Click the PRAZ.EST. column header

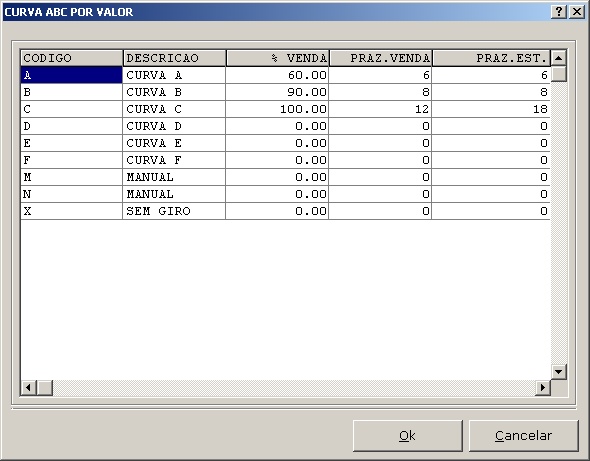[491, 58]
